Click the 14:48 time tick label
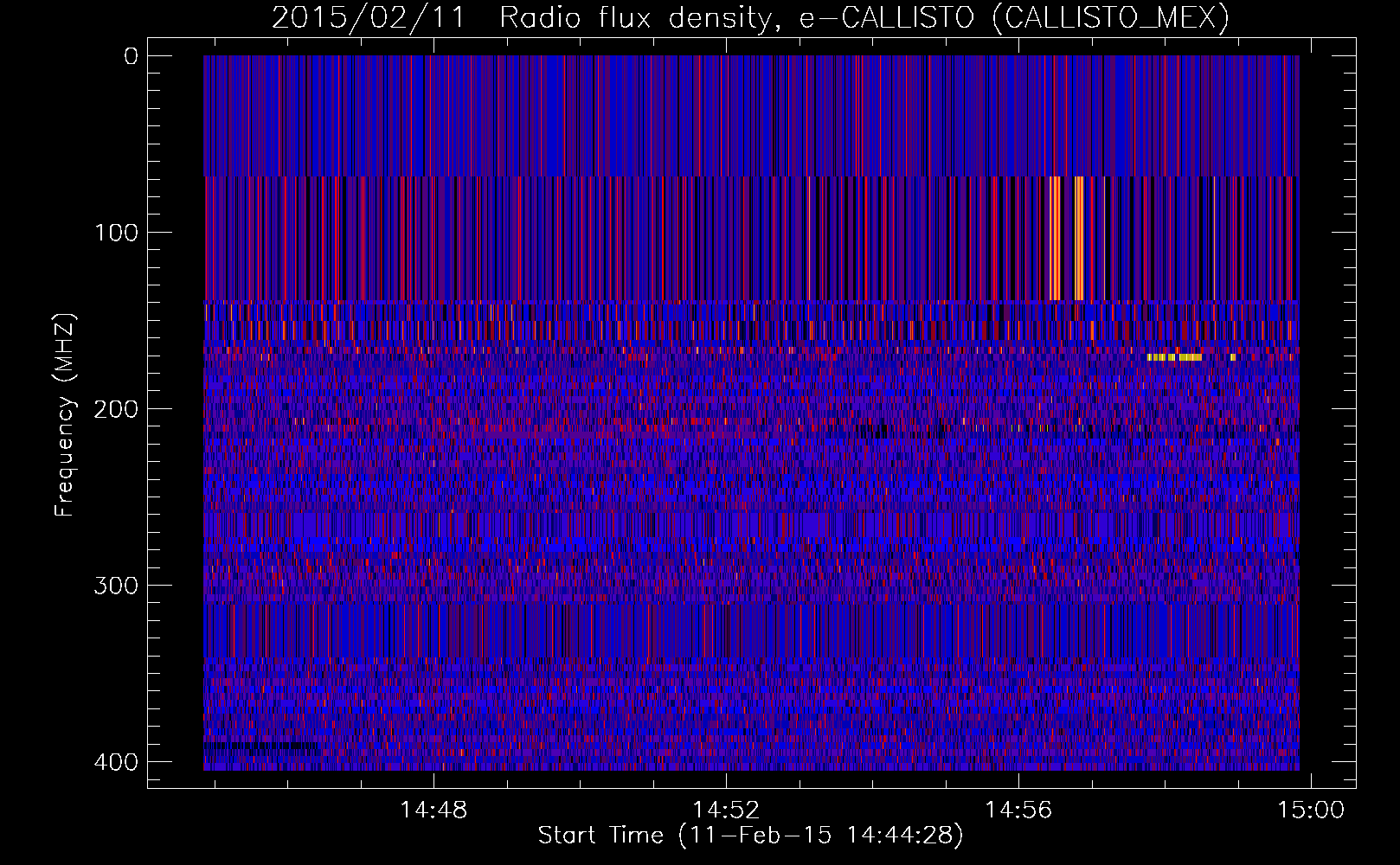The image size is (1400, 865). [433, 811]
